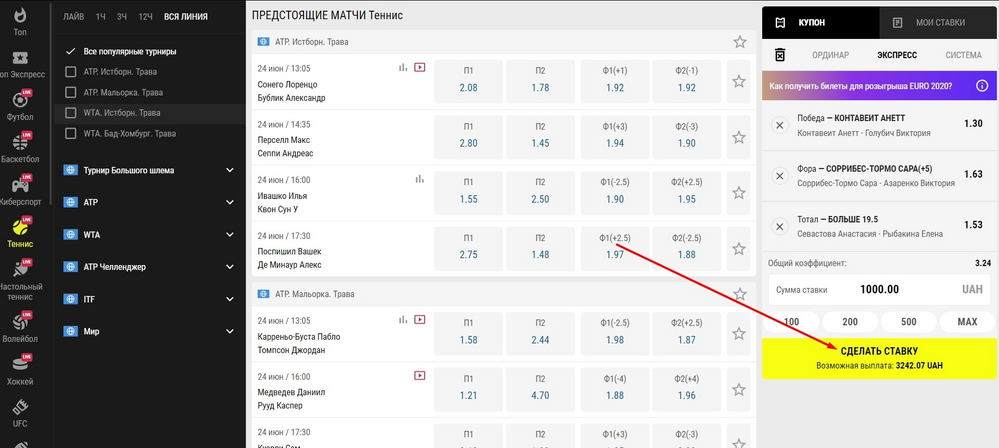Viewport: 999px width, 448px height.
Task: Expand 'Турнир Большого шлема' category
Action: 229,170
